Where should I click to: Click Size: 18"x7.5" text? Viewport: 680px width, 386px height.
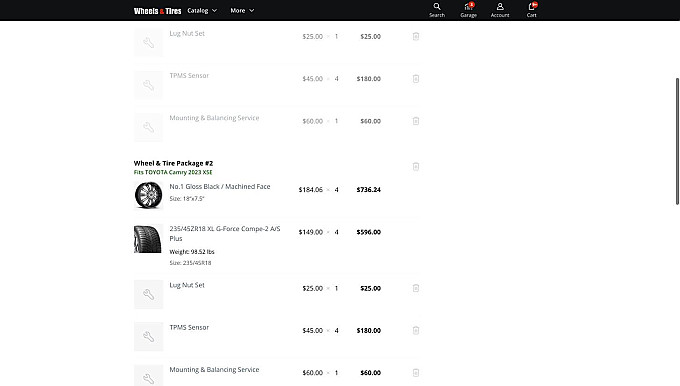click(x=187, y=199)
